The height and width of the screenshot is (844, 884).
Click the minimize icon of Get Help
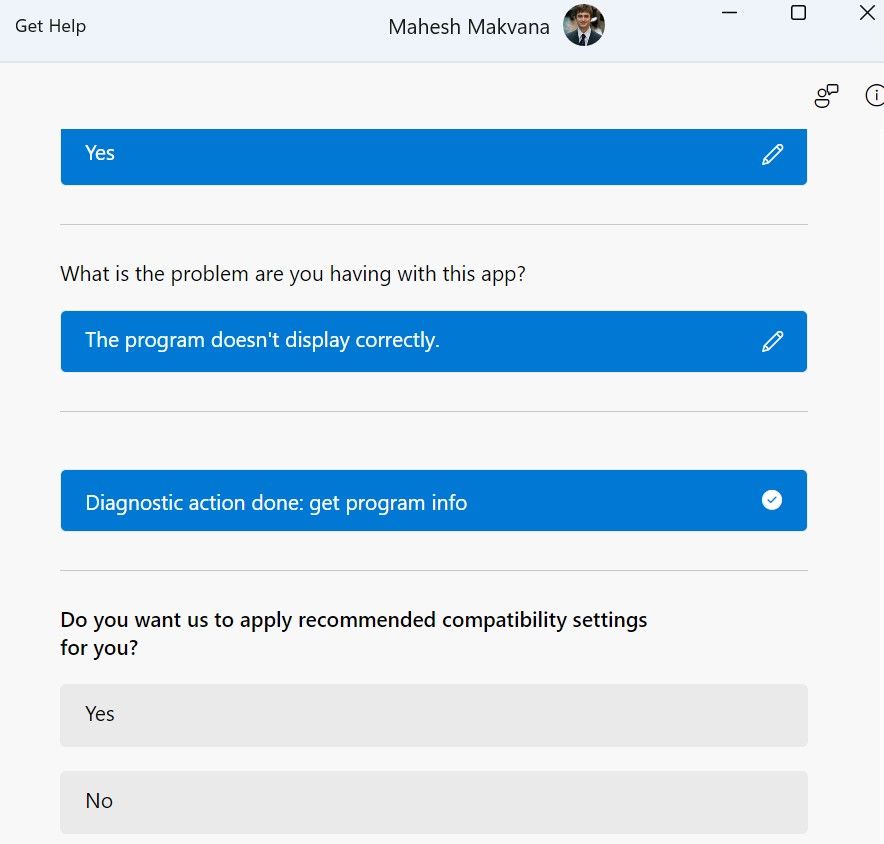click(729, 13)
